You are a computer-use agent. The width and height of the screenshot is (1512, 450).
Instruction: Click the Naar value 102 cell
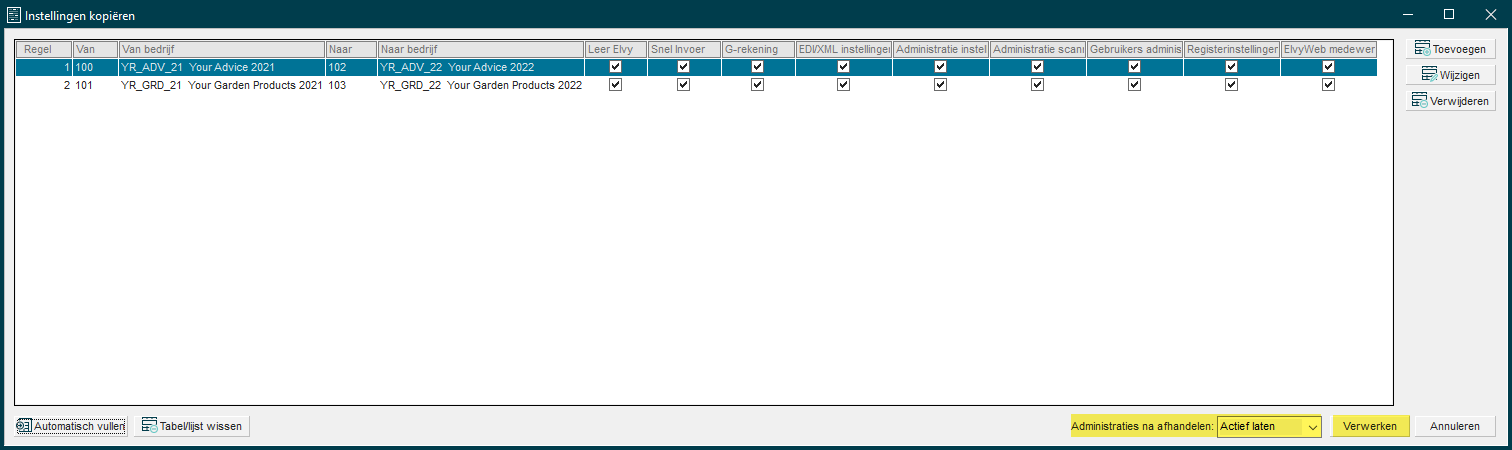(x=351, y=67)
